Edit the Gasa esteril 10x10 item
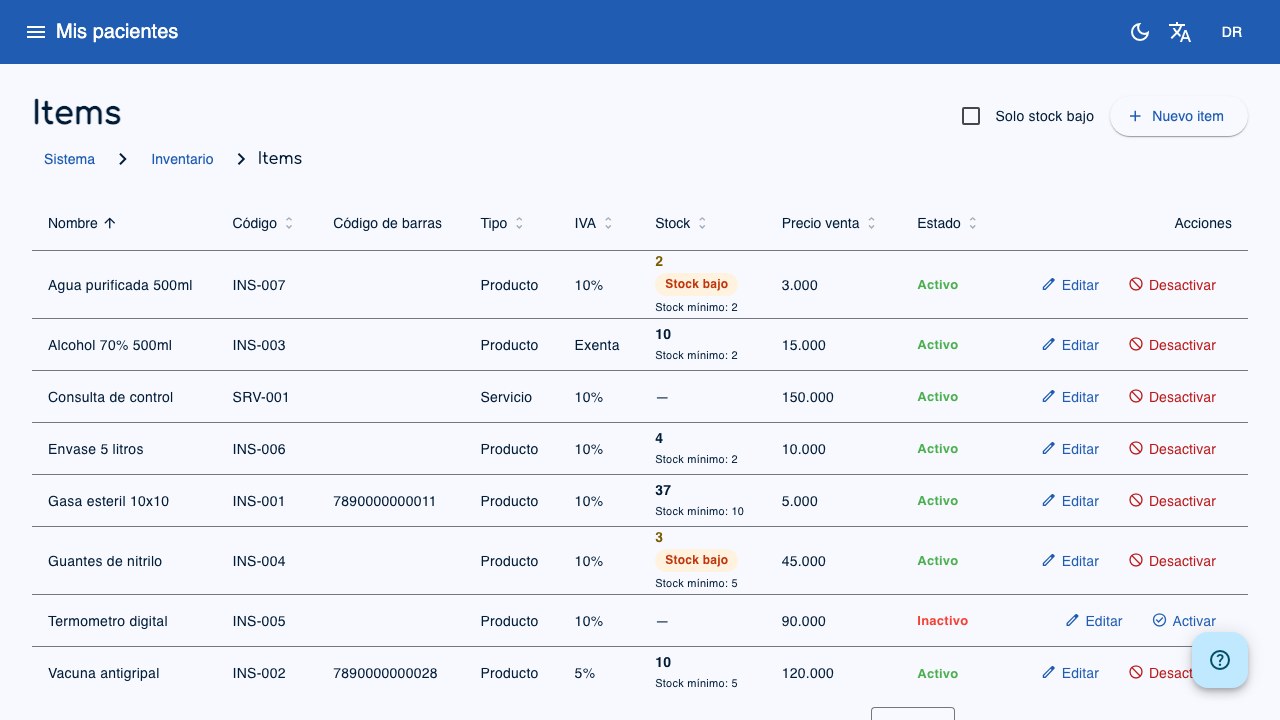This screenshot has height=720, width=1280. point(1070,501)
